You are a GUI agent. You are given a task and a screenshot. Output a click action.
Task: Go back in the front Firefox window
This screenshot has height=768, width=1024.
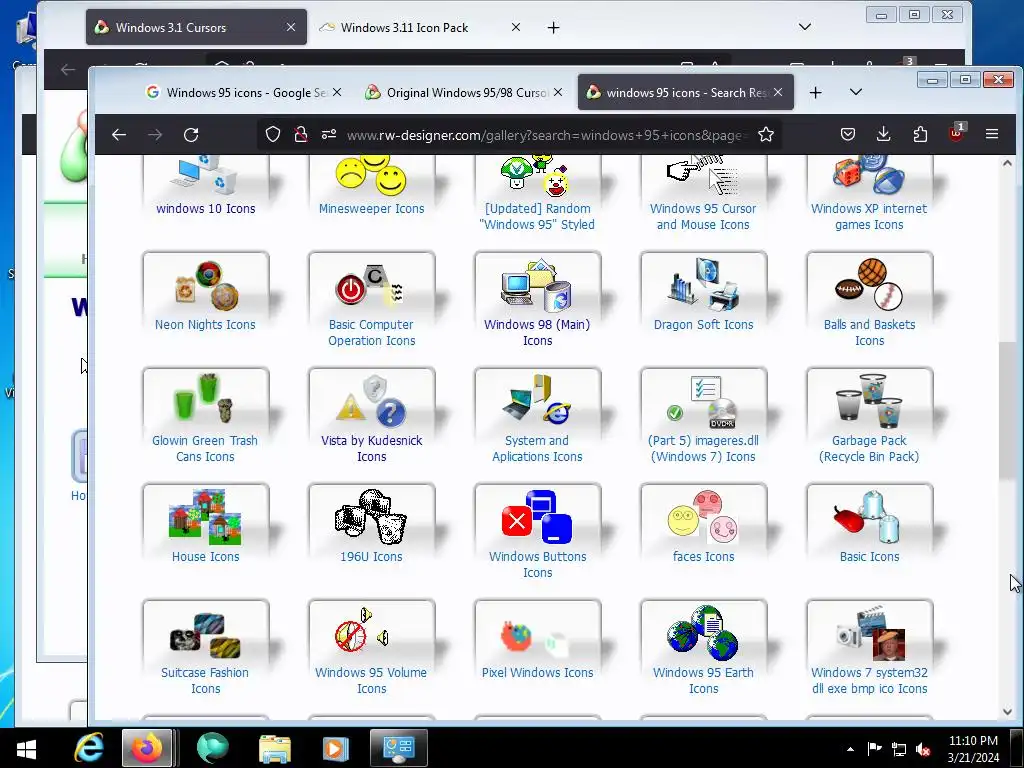(118, 135)
